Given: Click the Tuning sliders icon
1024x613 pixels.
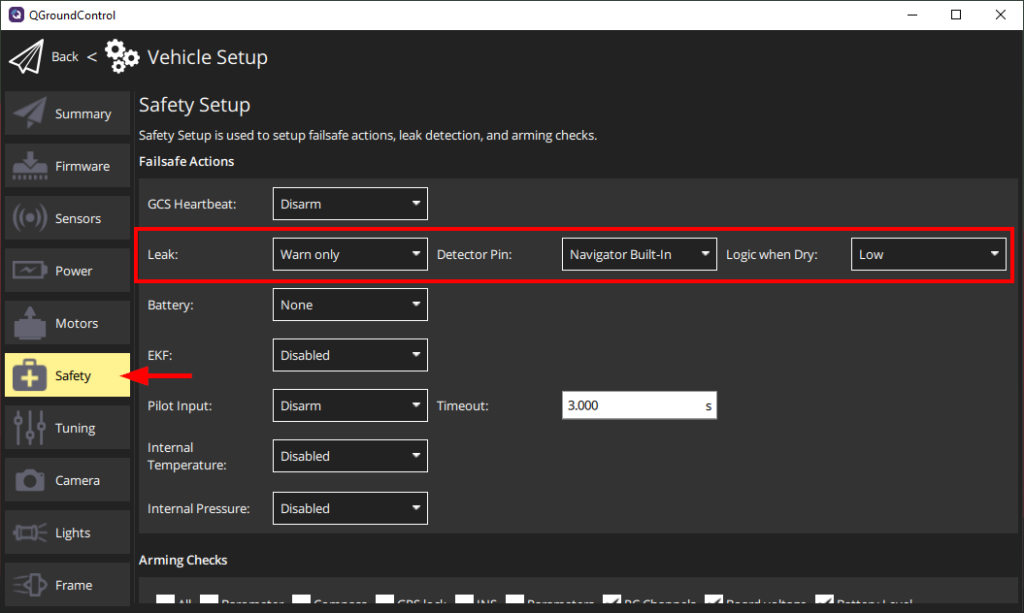Looking at the screenshot, I should point(30,428).
